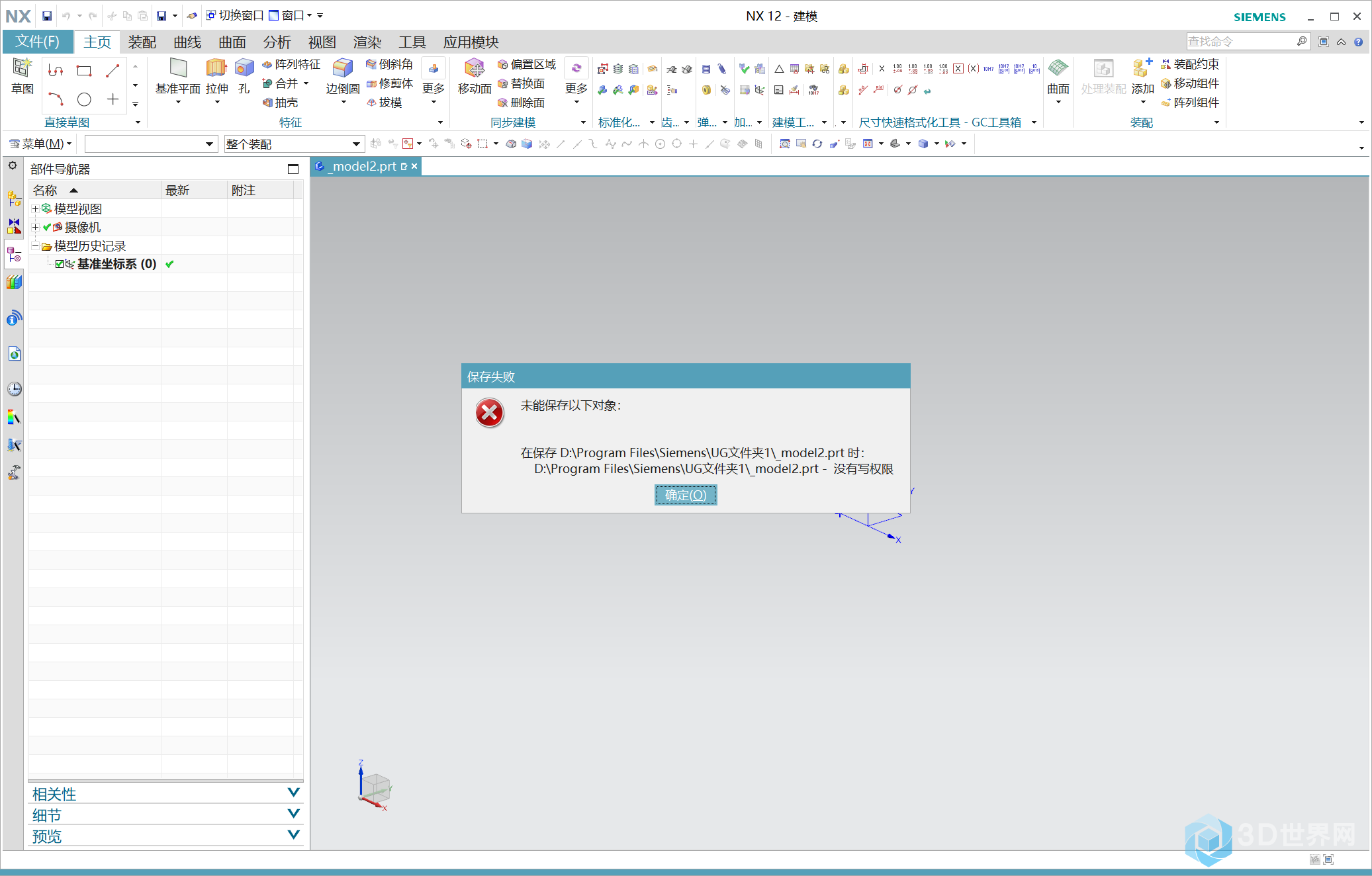Maximize the 部件导航器 panel
The width and height of the screenshot is (1372, 876).
(293, 169)
